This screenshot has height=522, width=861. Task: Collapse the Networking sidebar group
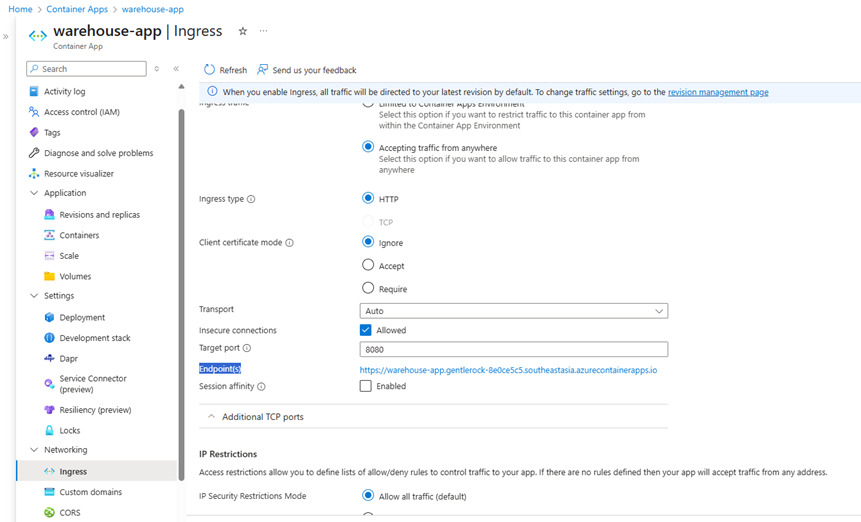(x=34, y=450)
